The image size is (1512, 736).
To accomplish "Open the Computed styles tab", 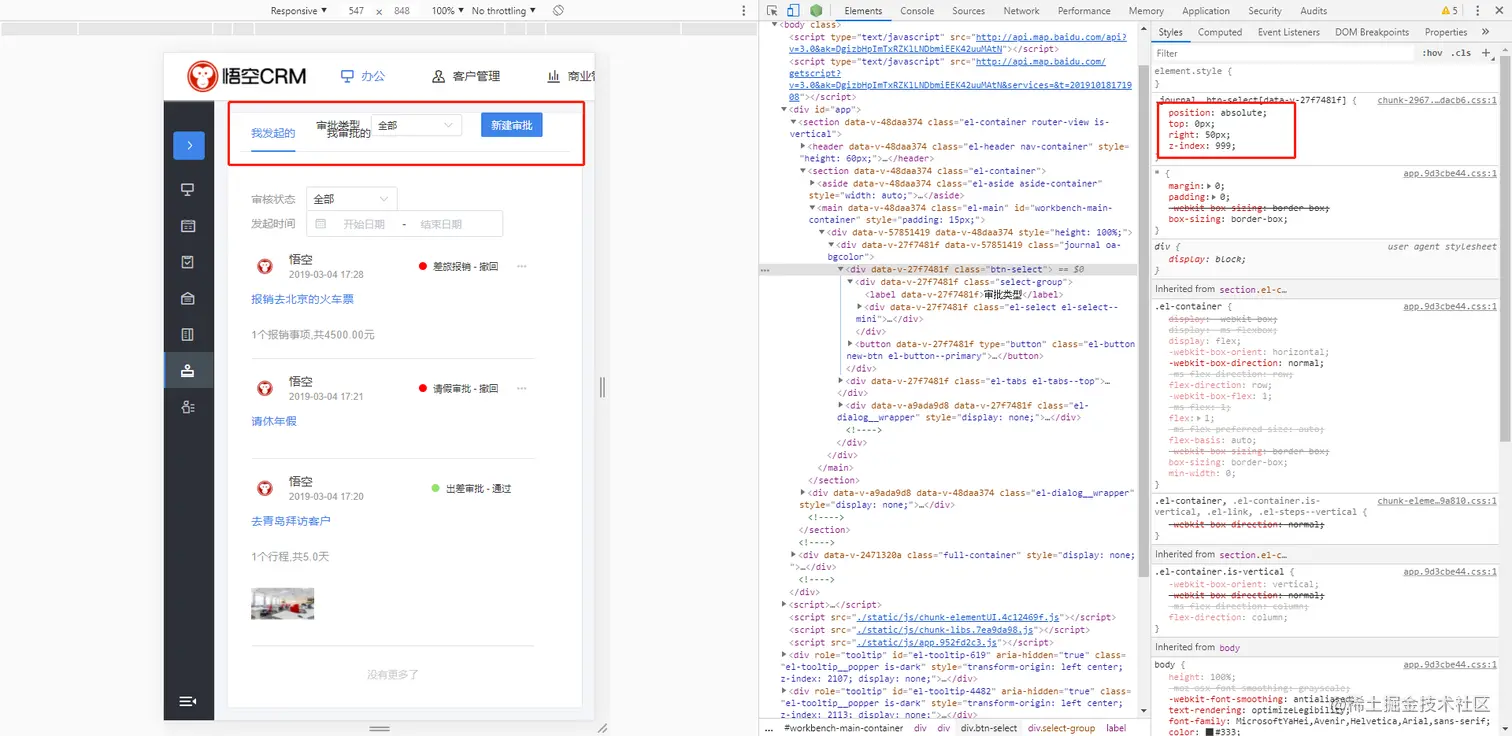I will tap(1220, 32).
